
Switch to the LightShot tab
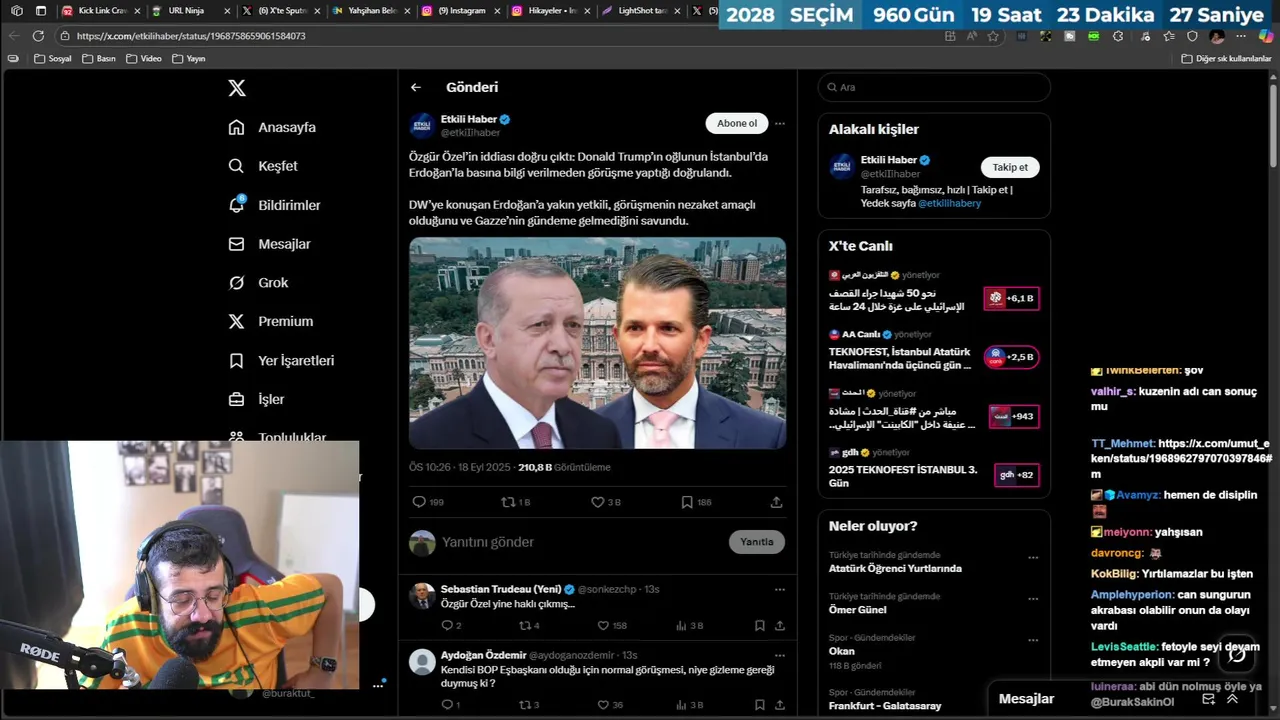642,11
